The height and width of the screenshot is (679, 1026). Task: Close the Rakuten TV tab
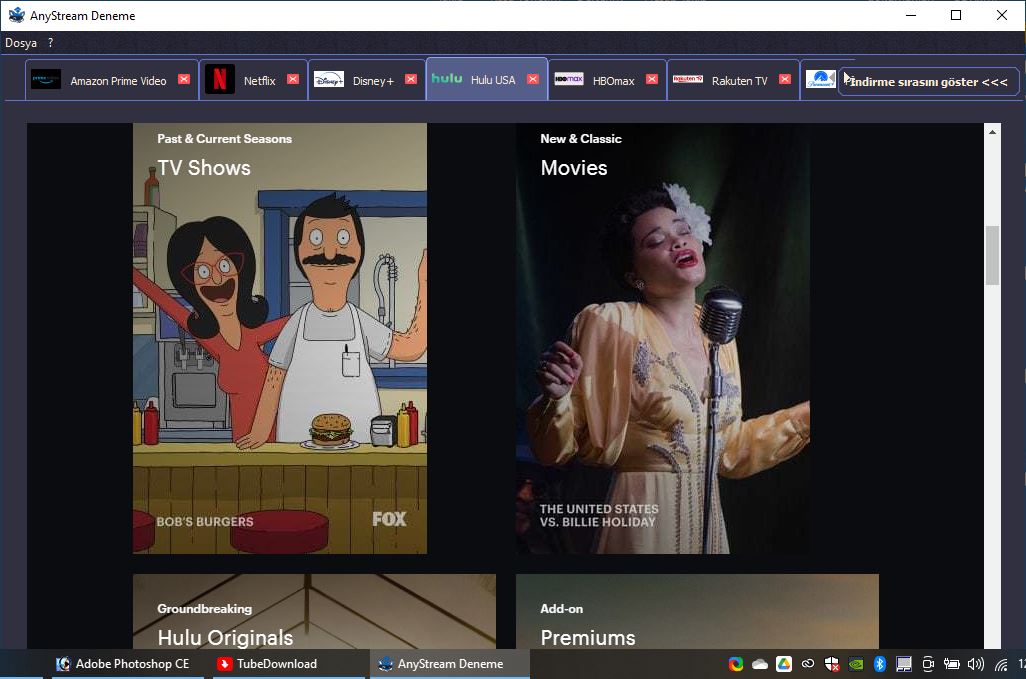point(785,79)
